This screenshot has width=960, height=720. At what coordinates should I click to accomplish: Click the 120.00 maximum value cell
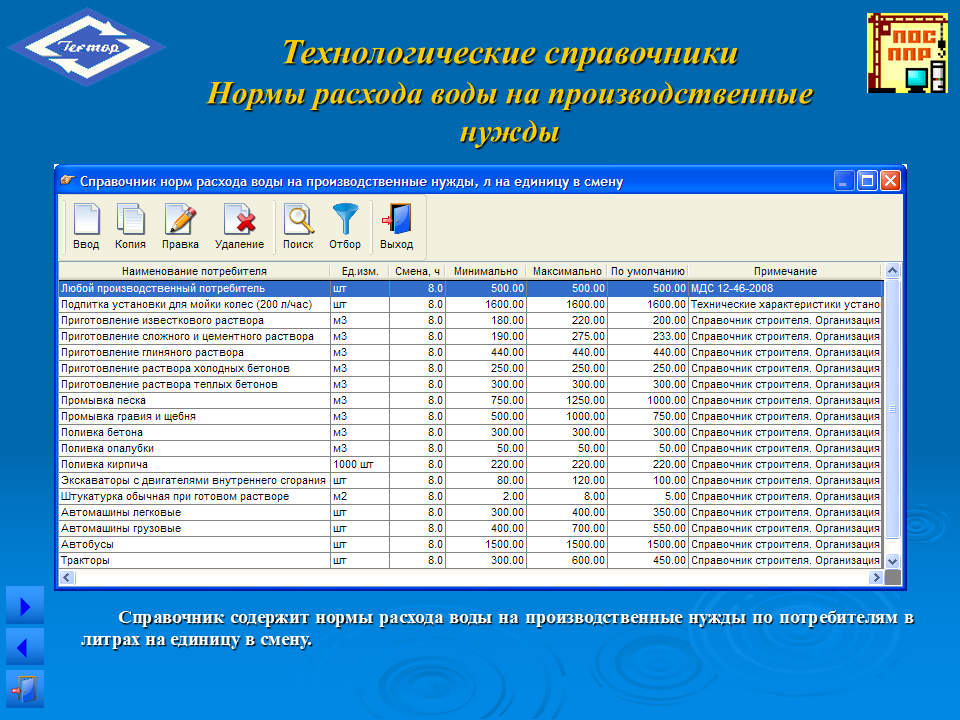(567, 480)
